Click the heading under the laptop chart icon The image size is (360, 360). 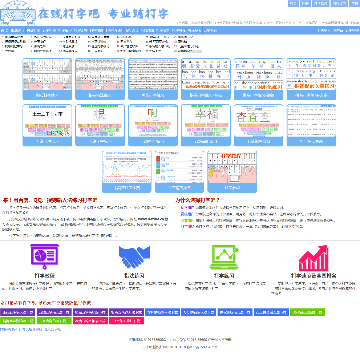pos(224,276)
